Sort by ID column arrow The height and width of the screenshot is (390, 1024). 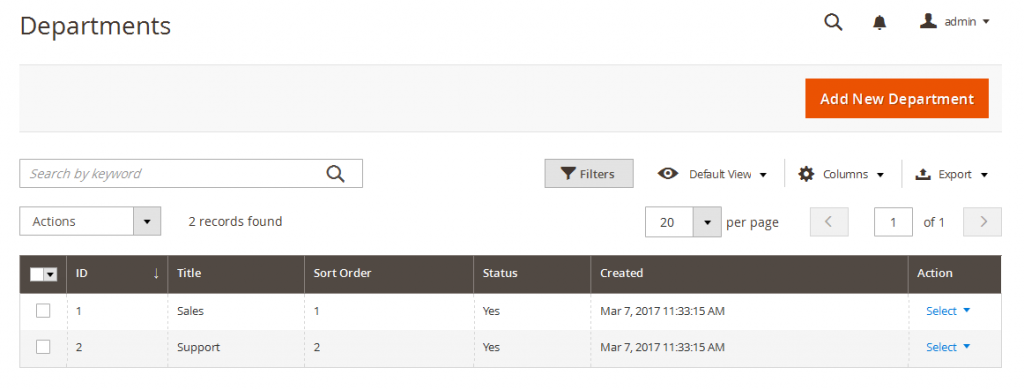[x=156, y=274]
